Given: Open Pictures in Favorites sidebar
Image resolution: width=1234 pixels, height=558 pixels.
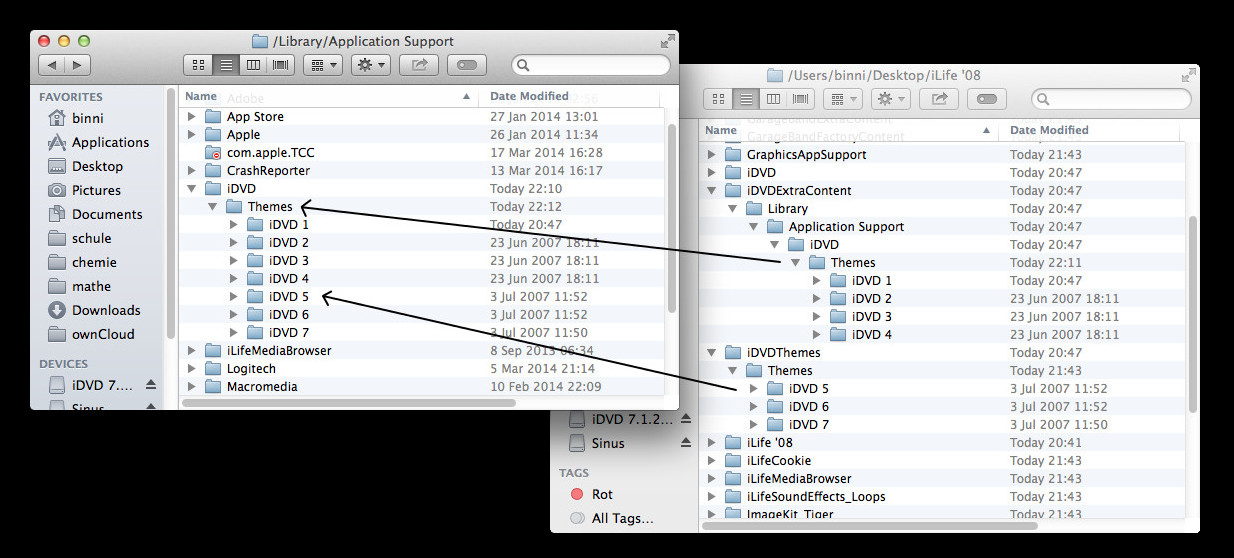Looking at the screenshot, I should [85, 190].
